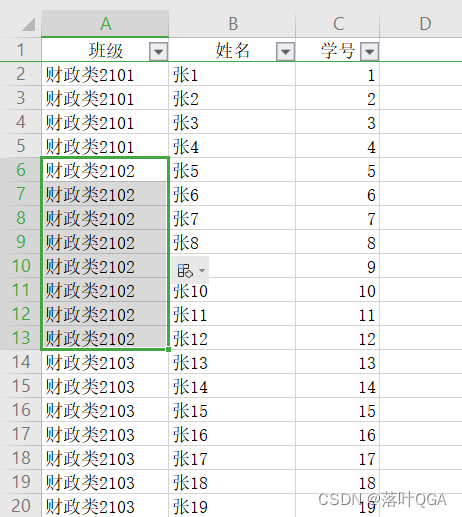This screenshot has height=517, width=462.
Task: Select row 6 header
Action: pyautogui.click(x=21, y=170)
